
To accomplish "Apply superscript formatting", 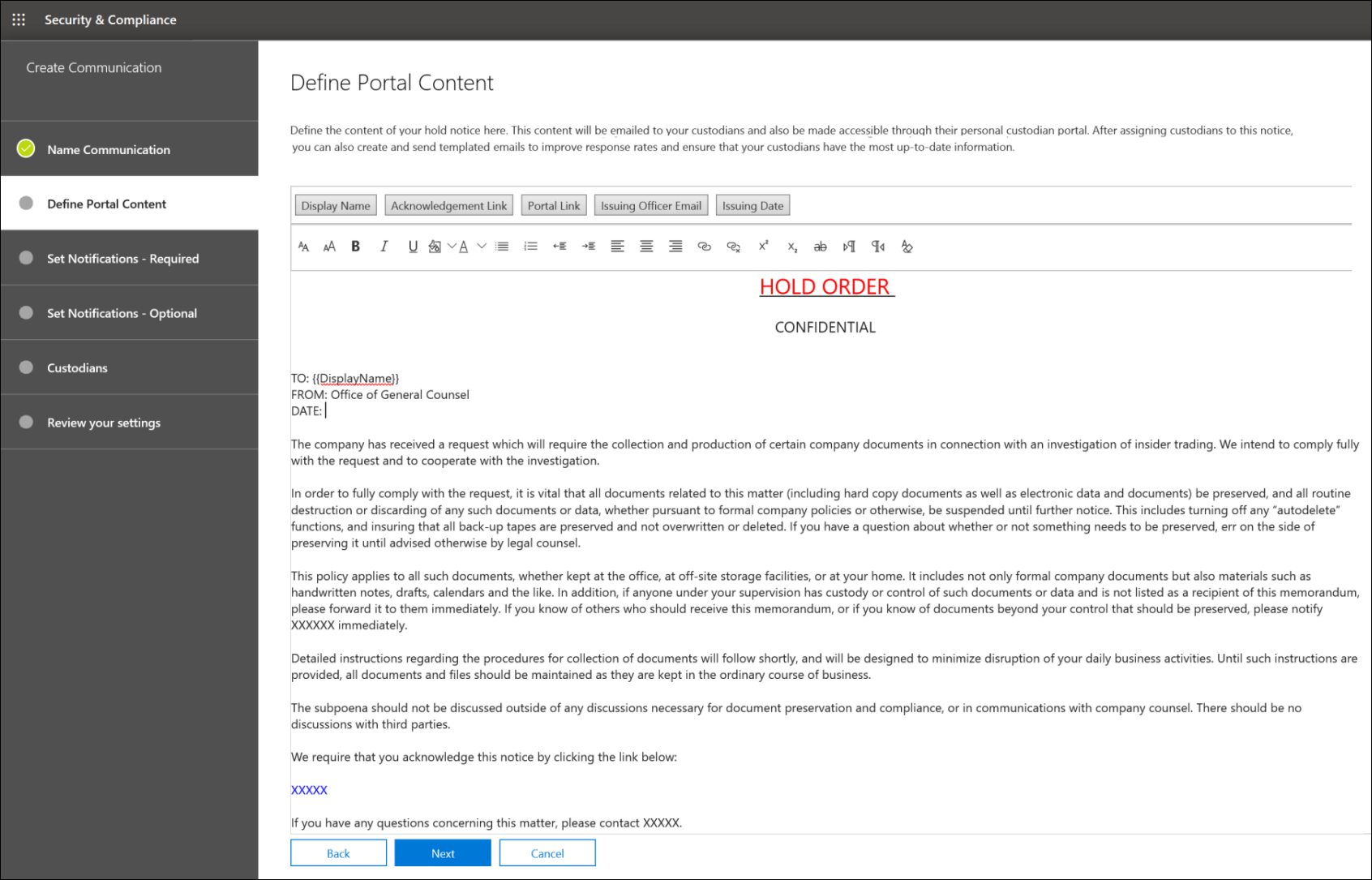I will (x=763, y=246).
